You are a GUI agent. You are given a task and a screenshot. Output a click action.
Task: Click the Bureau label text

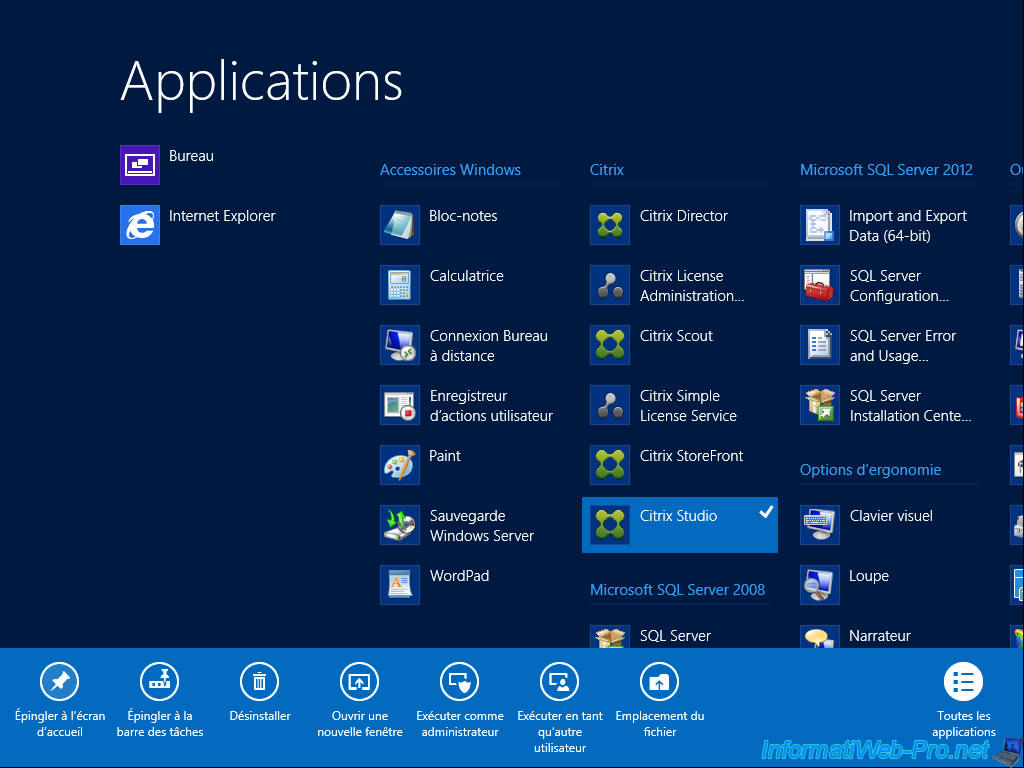191,156
